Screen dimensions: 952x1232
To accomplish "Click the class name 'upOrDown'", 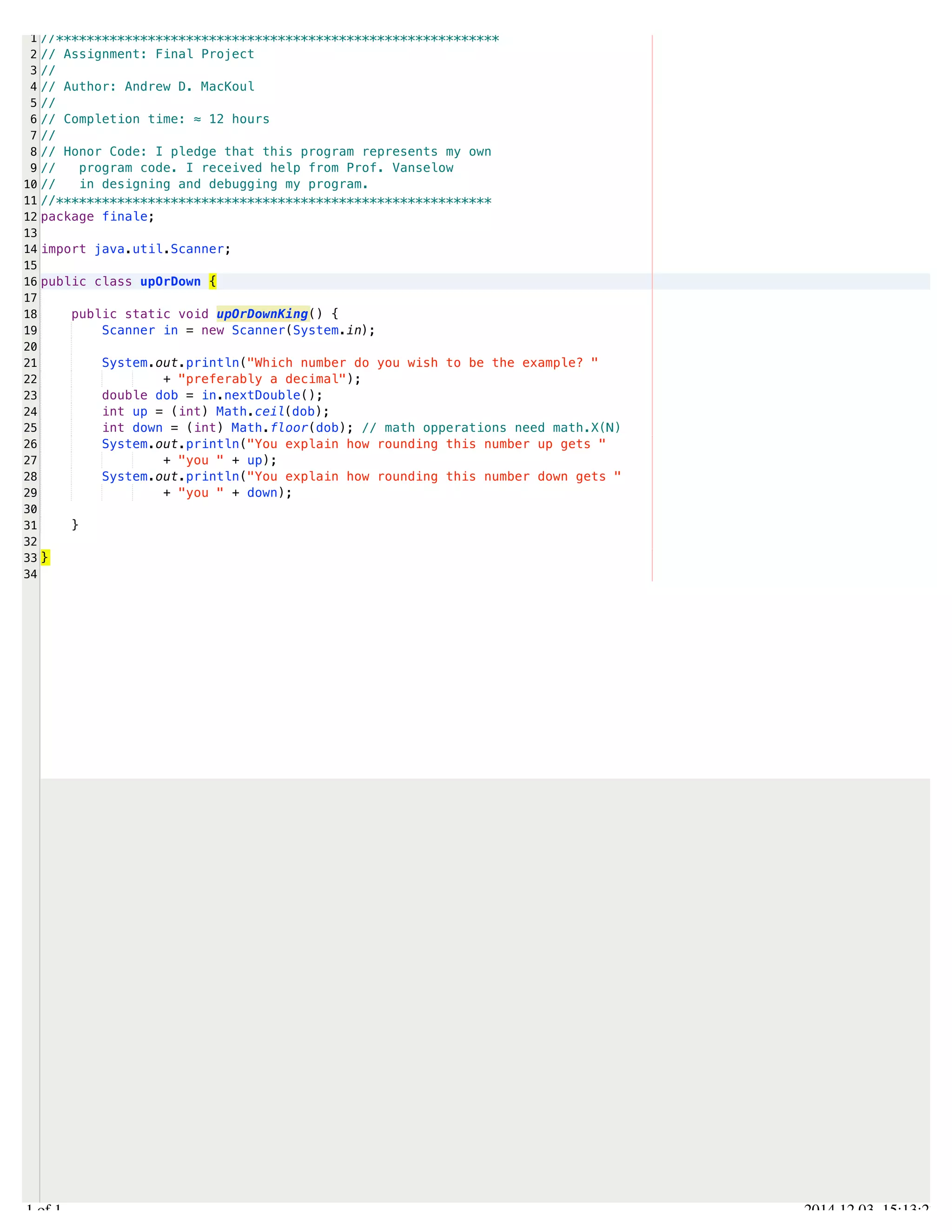I will click(170, 281).
